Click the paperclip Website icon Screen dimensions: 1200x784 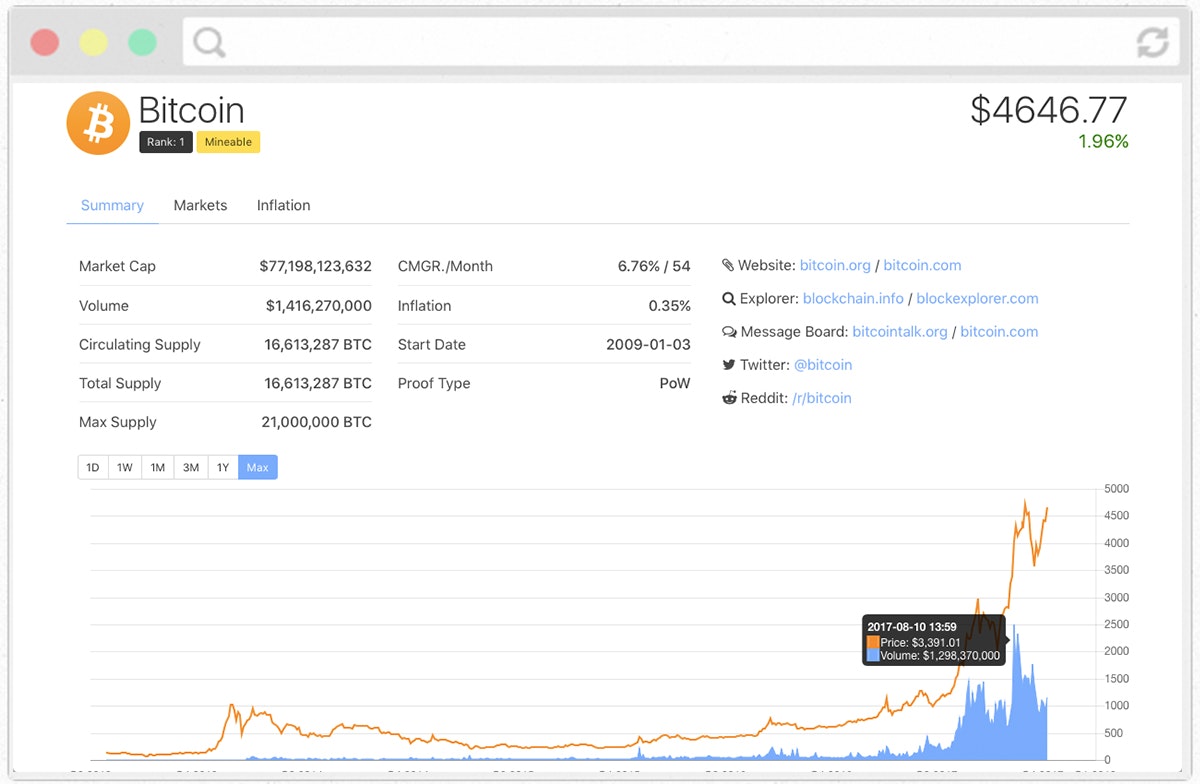pyautogui.click(x=730, y=265)
